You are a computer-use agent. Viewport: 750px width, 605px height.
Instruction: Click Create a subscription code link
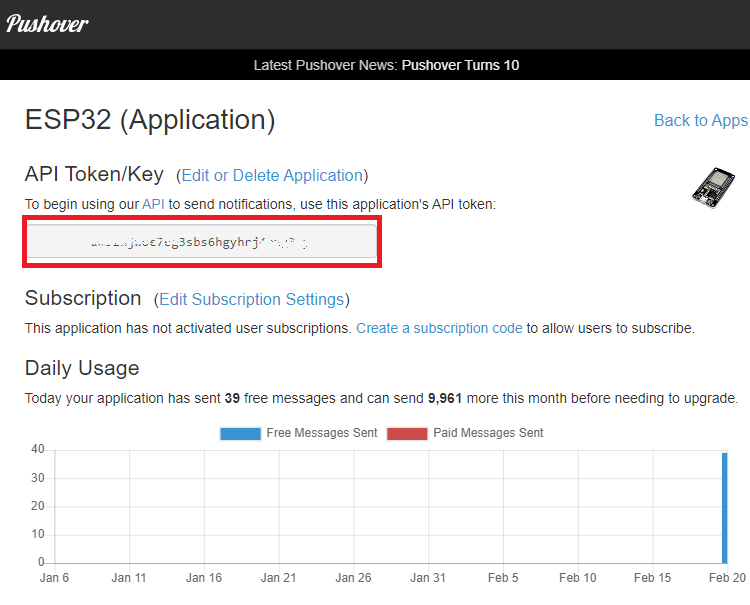pyautogui.click(x=439, y=328)
